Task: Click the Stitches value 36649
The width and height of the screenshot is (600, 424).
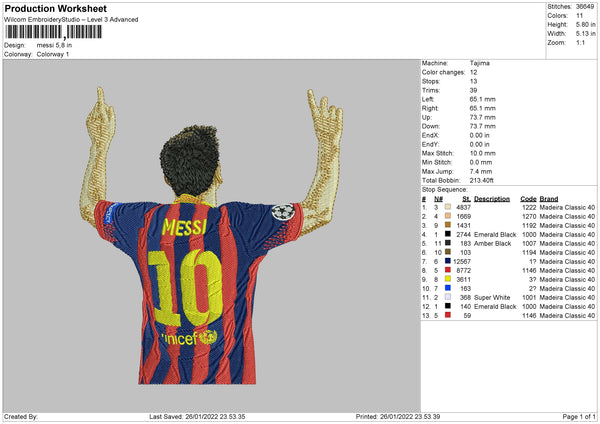Action: point(585,7)
